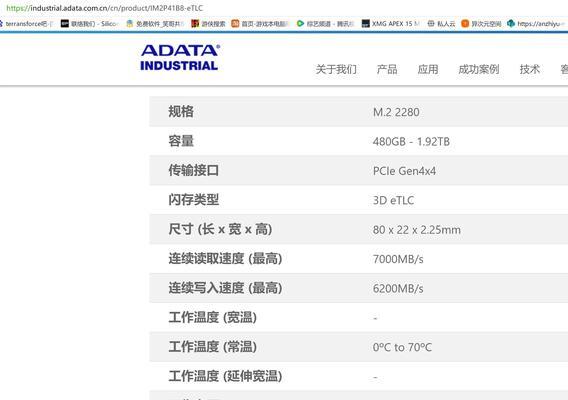The image size is (568, 400).
Task: Open the XMG APEX 15 bookmark
Action: point(390,24)
